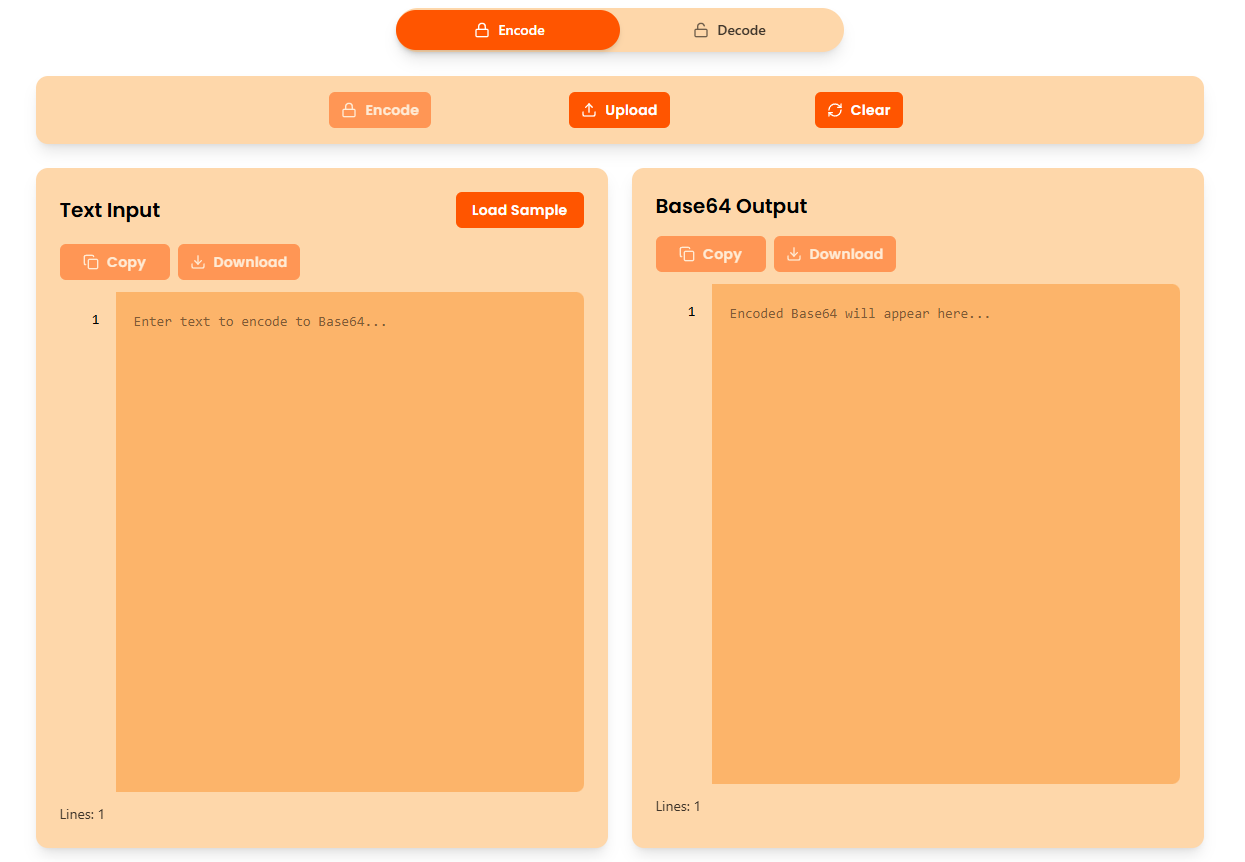Image resolution: width=1245 pixels, height=862 pixels.
Task: Upload a file using the Upload button
Action: pos(619,110)
